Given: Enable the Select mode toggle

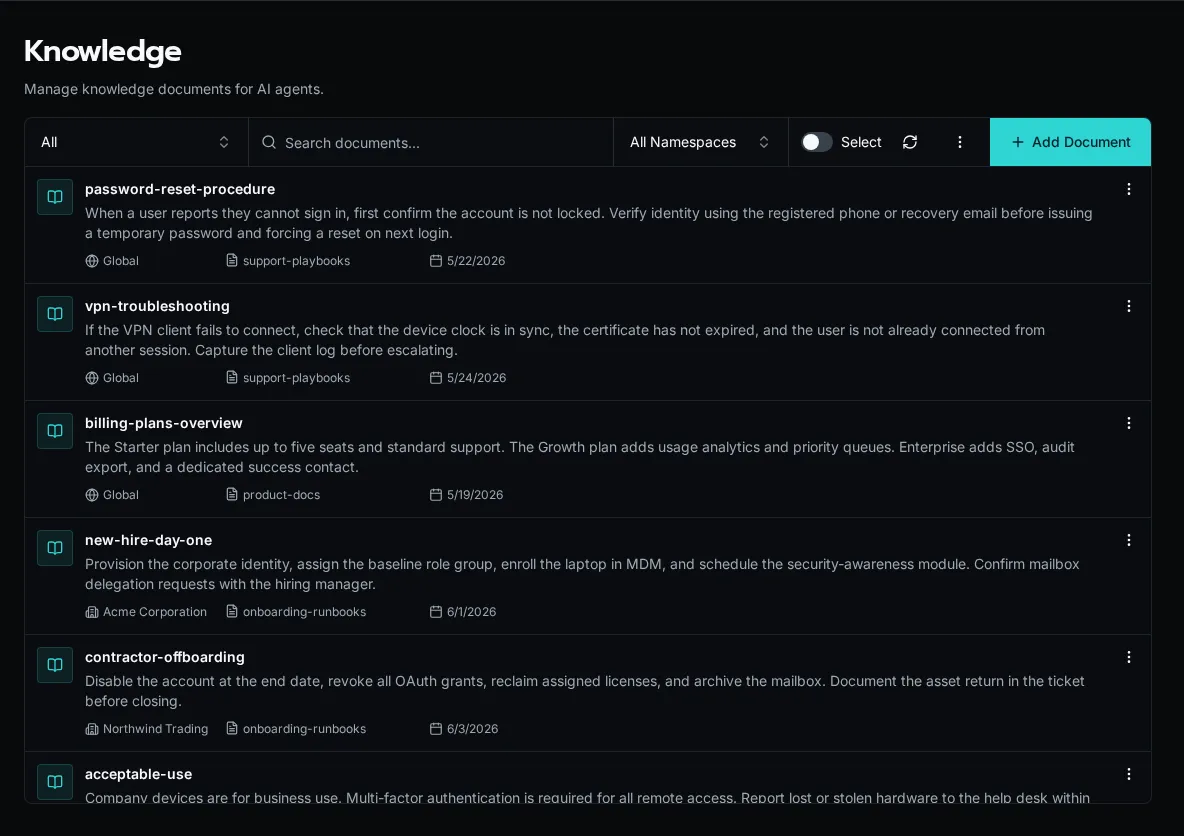Looking at the screenshot, I should point(816,142).
